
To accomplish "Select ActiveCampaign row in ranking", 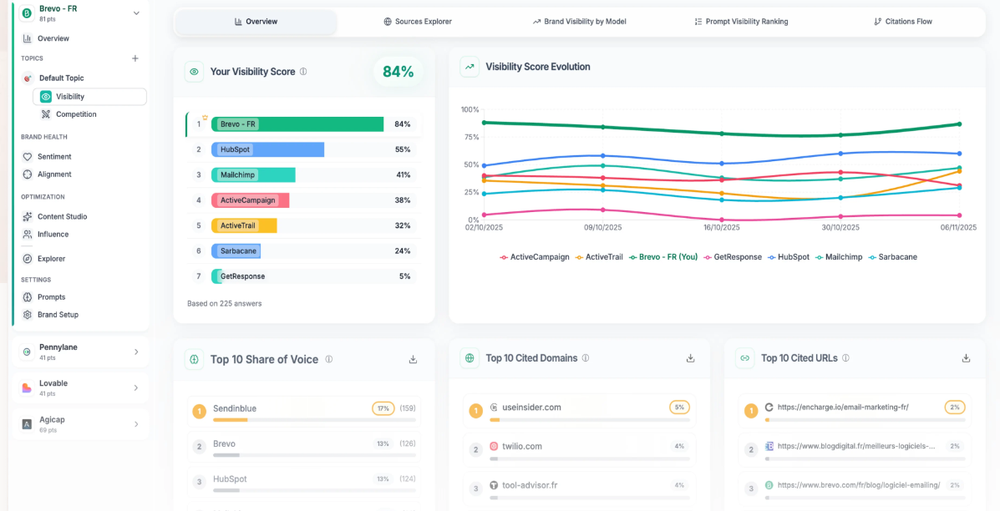I will pos(304,200).
